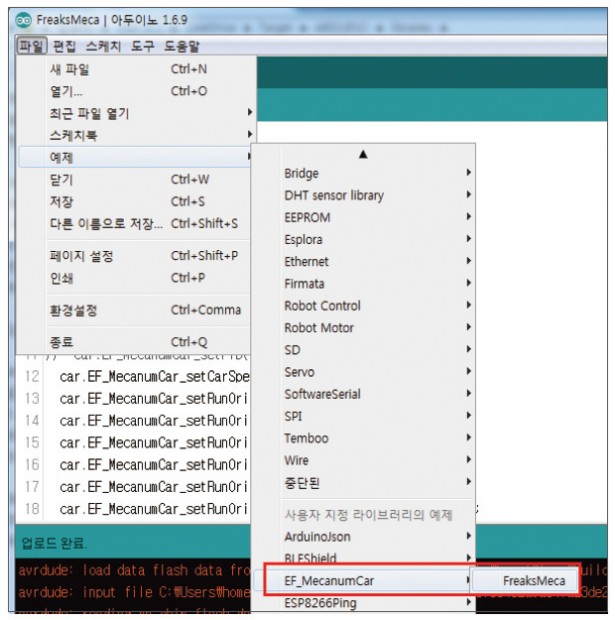Open the 편집 menu
615x620 pixels.
(64, 46)
